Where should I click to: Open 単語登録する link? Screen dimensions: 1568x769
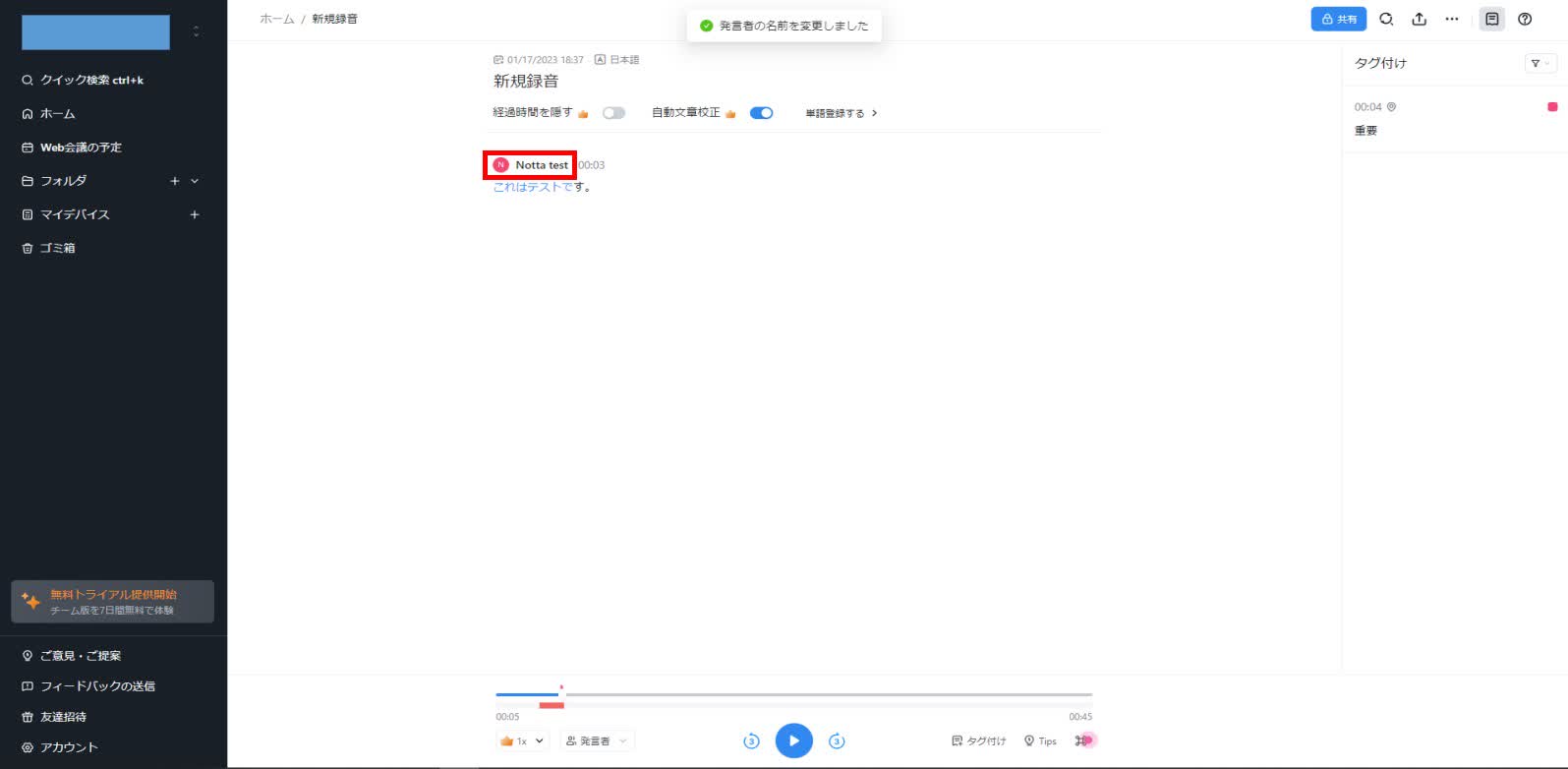click(x=842, y=113)
